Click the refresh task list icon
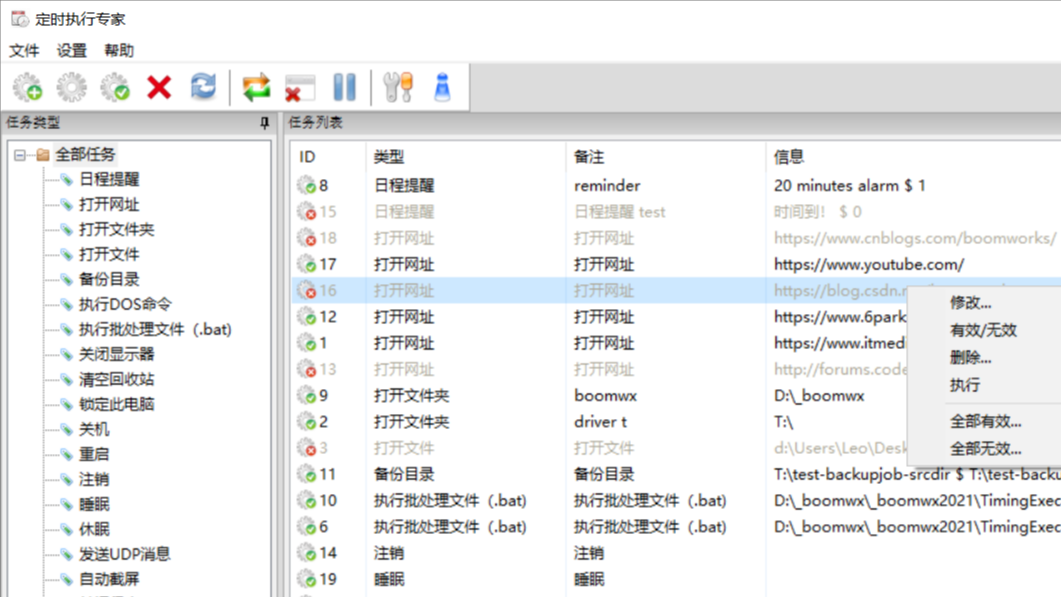 [x=203, y=87]
